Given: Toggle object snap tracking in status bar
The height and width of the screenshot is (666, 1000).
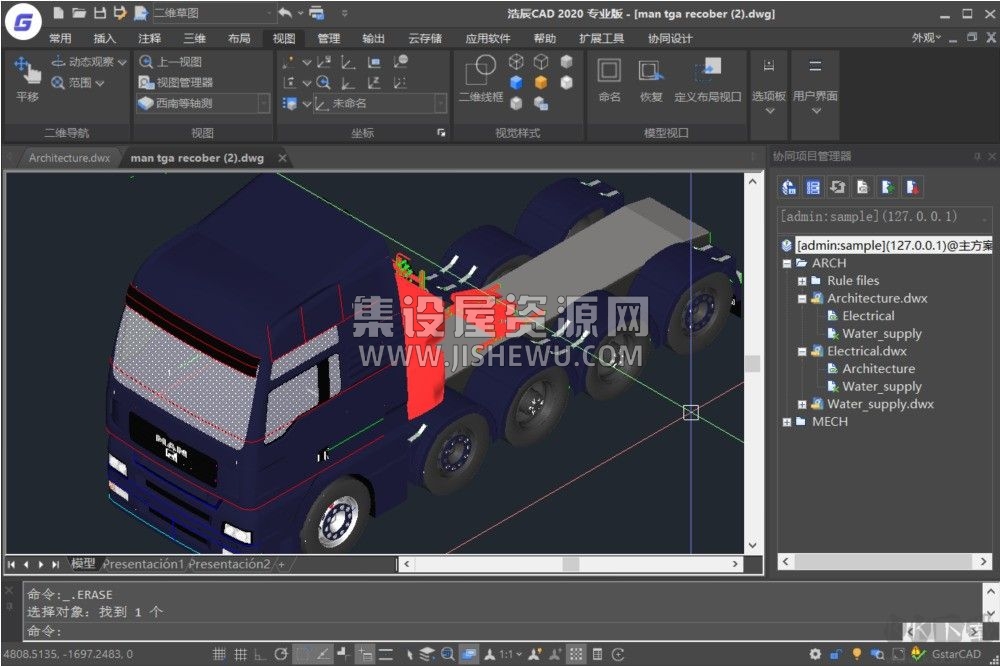Looking at the screenshot, I should click(x=323, y=654).
